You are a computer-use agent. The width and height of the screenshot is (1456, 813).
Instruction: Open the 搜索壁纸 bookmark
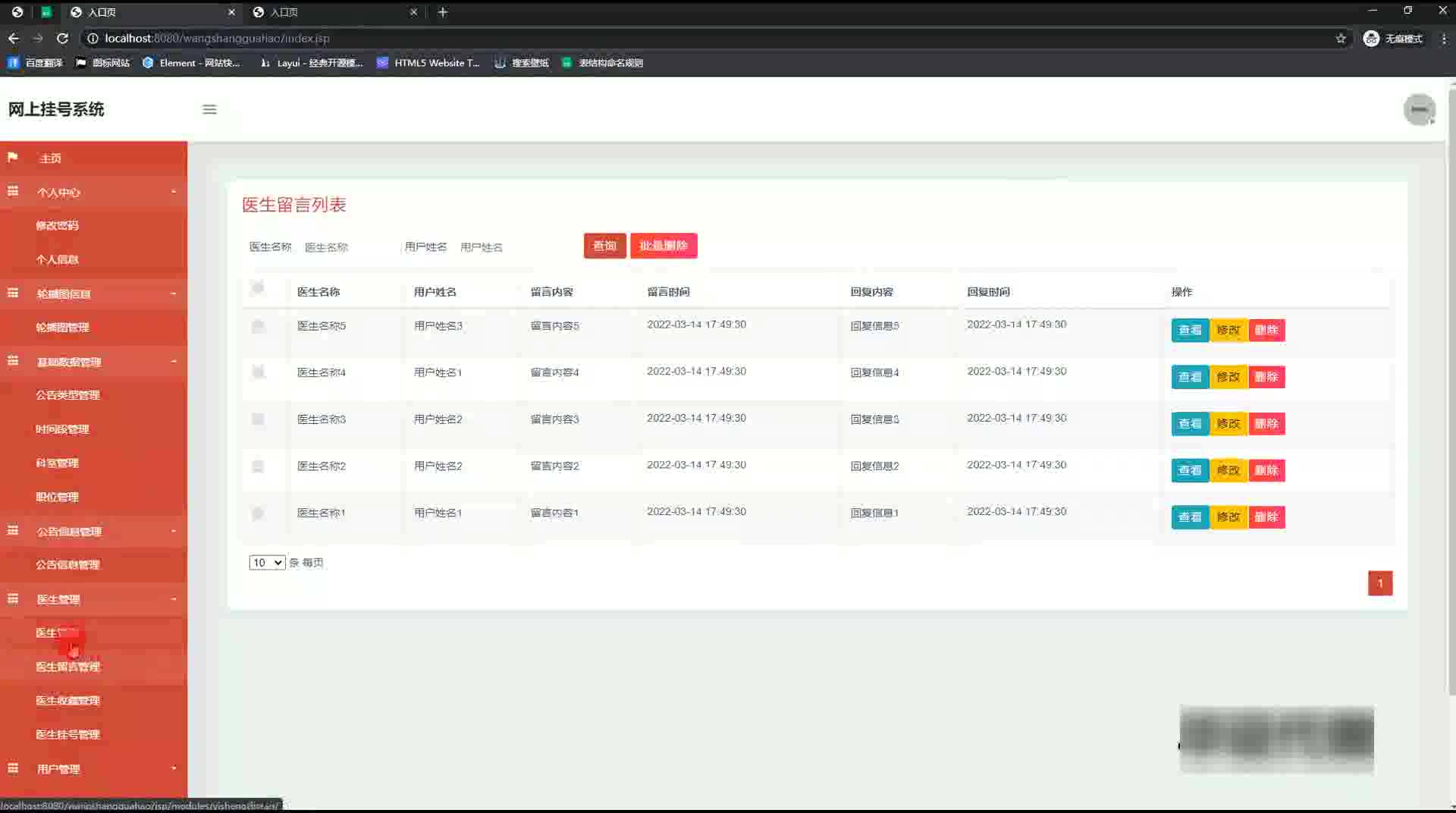tap(522, 63)
